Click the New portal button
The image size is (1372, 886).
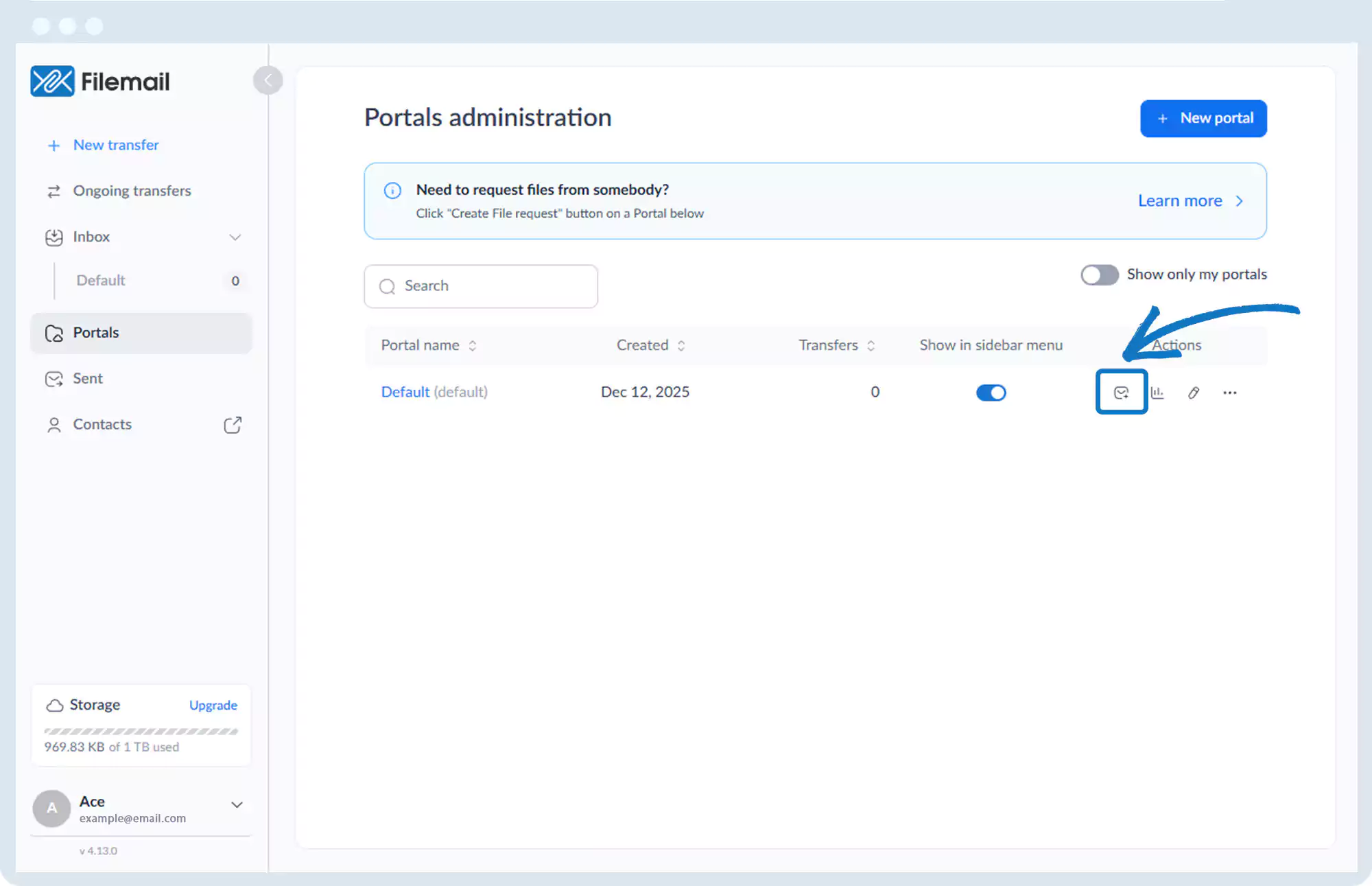[x=1203, y=119]
